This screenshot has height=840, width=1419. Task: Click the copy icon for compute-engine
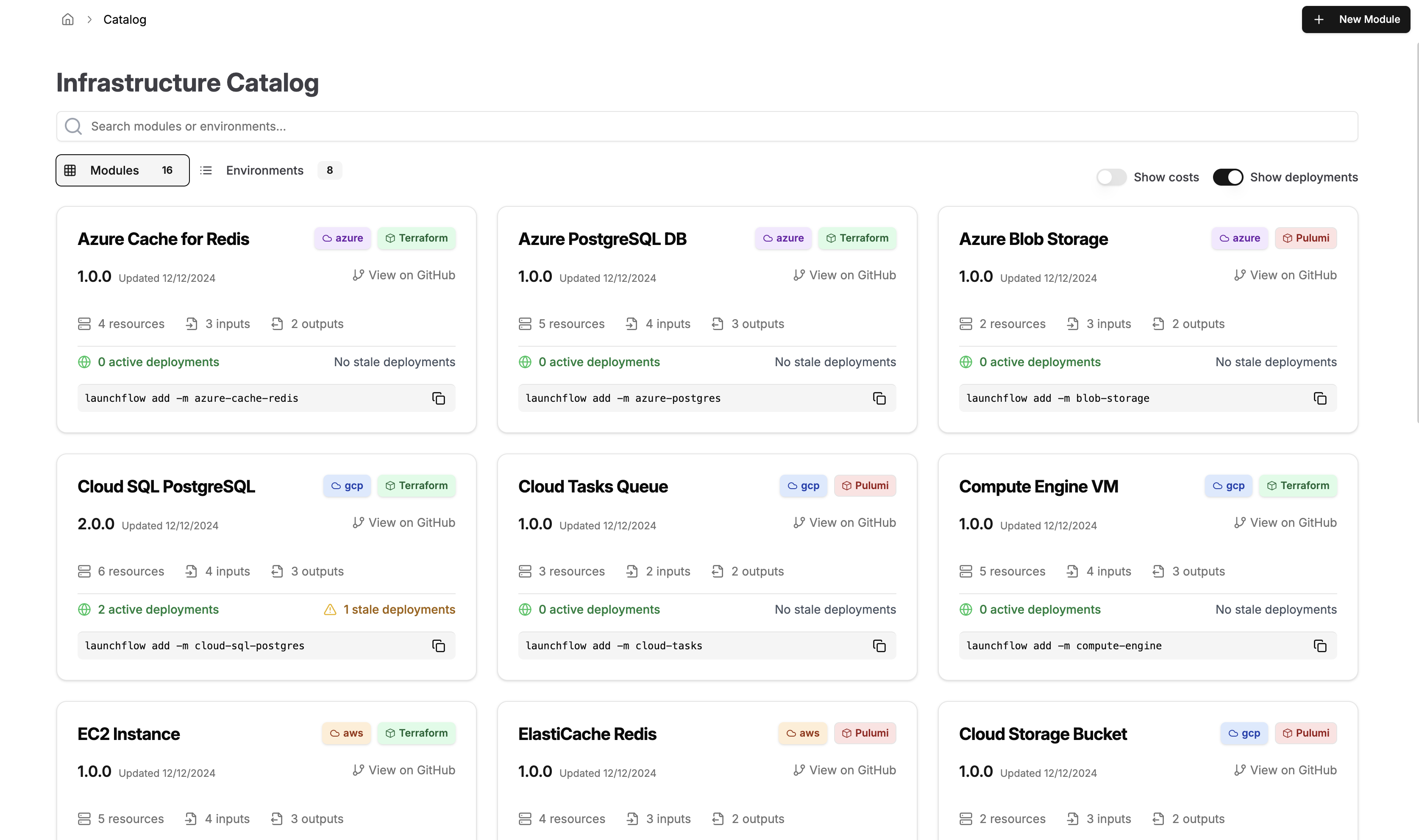pos(1320,645)
